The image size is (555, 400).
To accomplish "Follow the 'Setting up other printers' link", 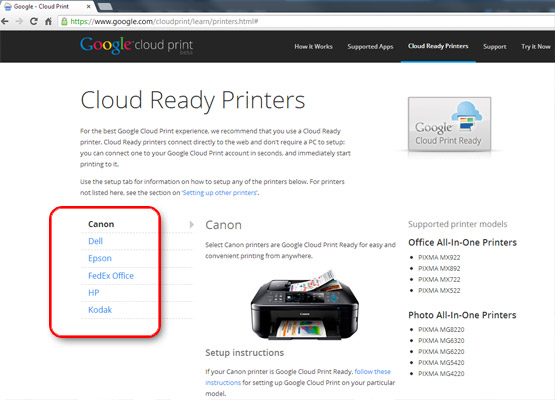I will click(220, 193).
